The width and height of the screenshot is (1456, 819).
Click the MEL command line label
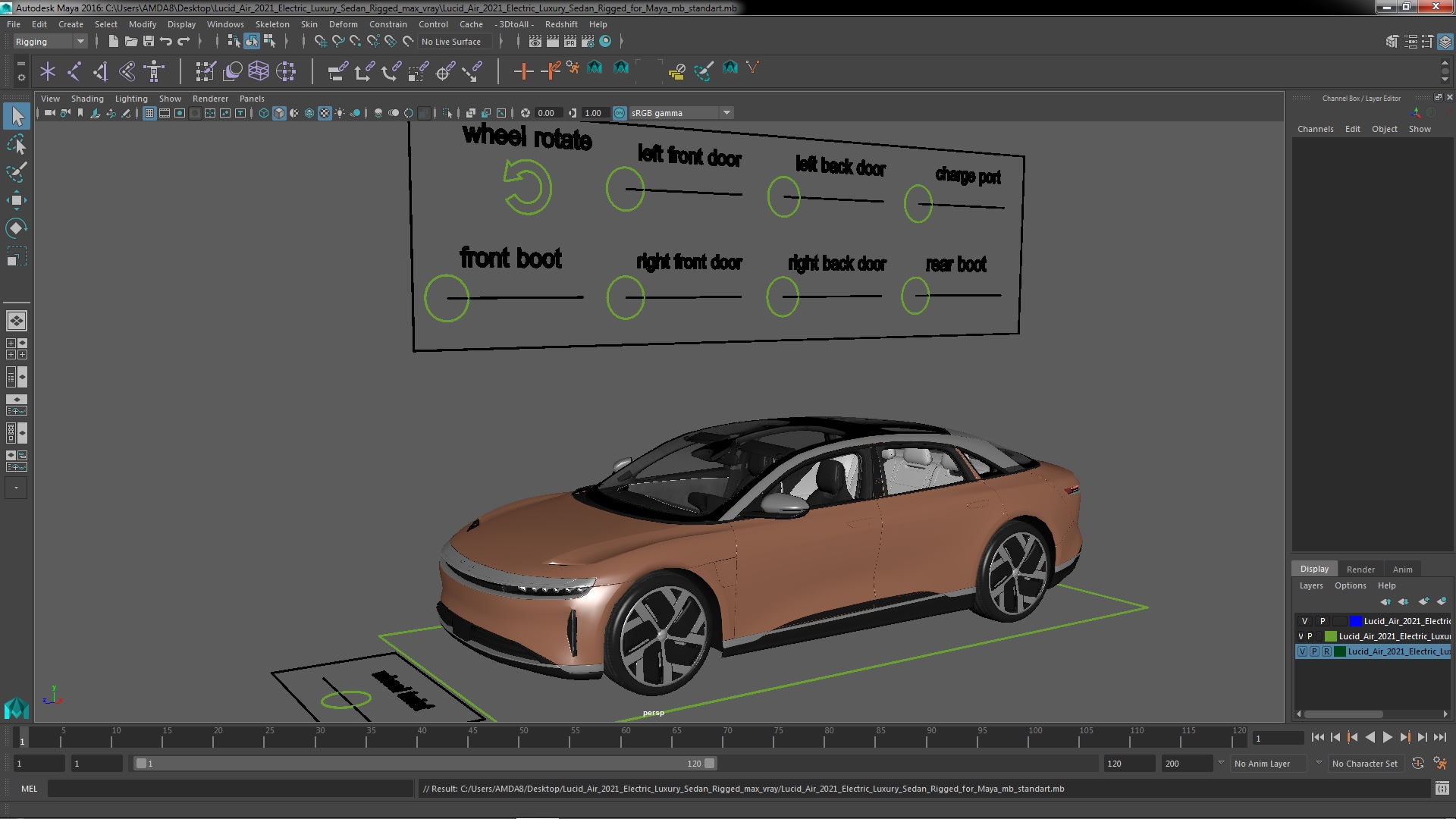(x=29, y=789)
